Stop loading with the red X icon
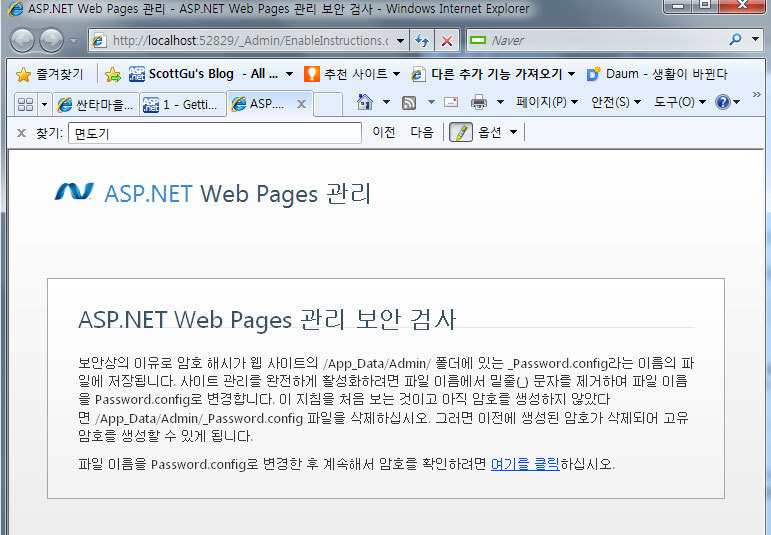 tap(447, 41)
